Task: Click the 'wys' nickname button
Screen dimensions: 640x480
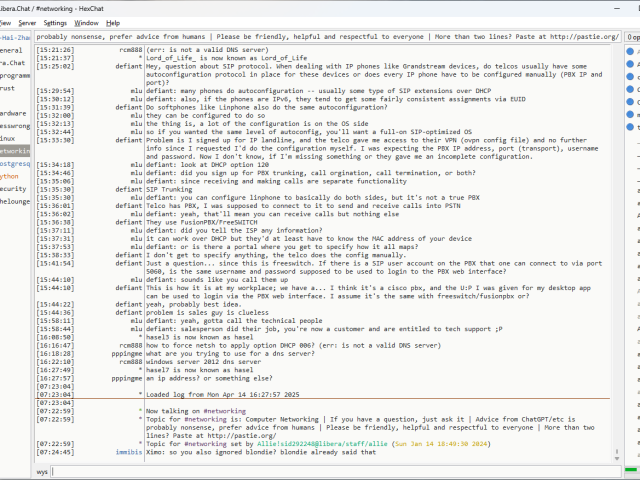Action: 42,470
